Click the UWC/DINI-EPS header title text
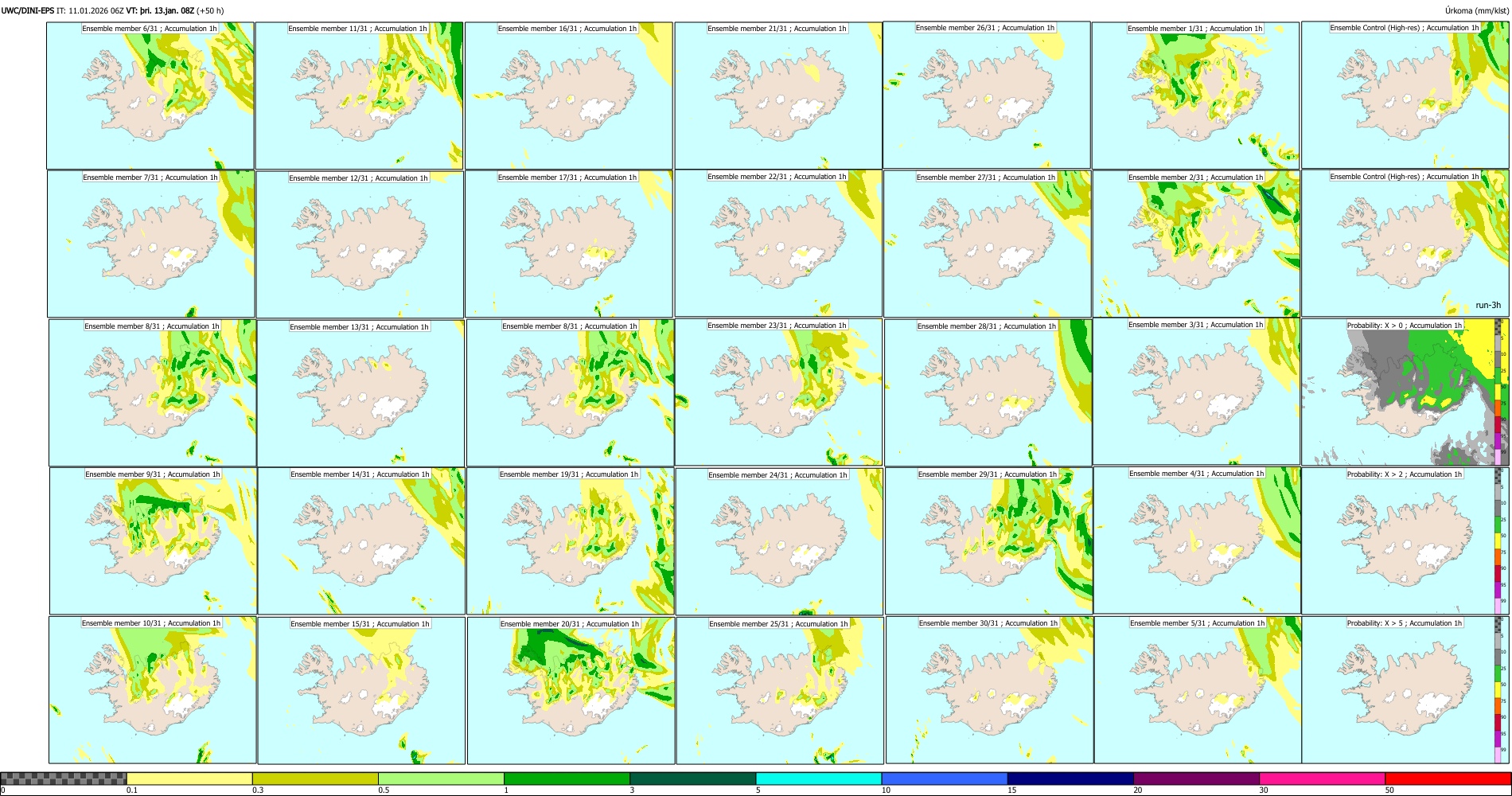The height and width of the screenshot is (796, 1512). (28, 10)
